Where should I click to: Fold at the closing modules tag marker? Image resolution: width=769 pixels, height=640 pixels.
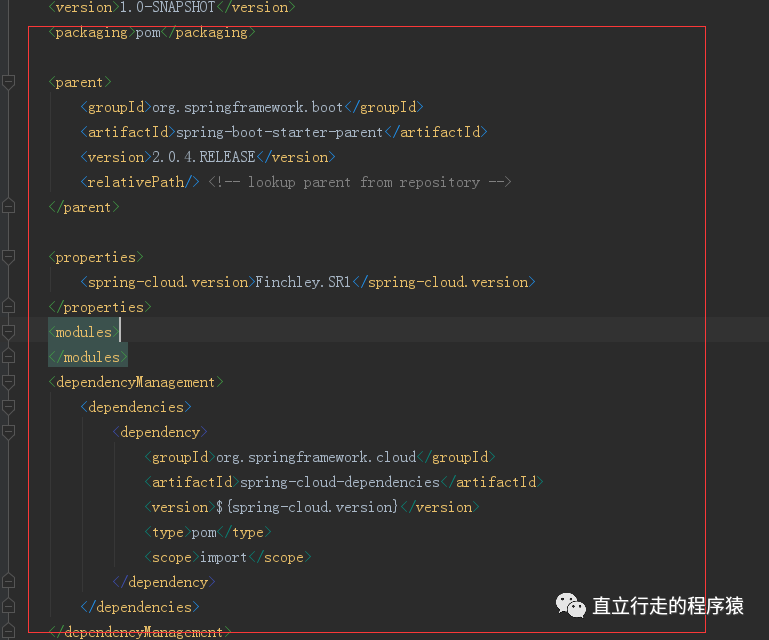pyautogui.click(x=8, y=357)
